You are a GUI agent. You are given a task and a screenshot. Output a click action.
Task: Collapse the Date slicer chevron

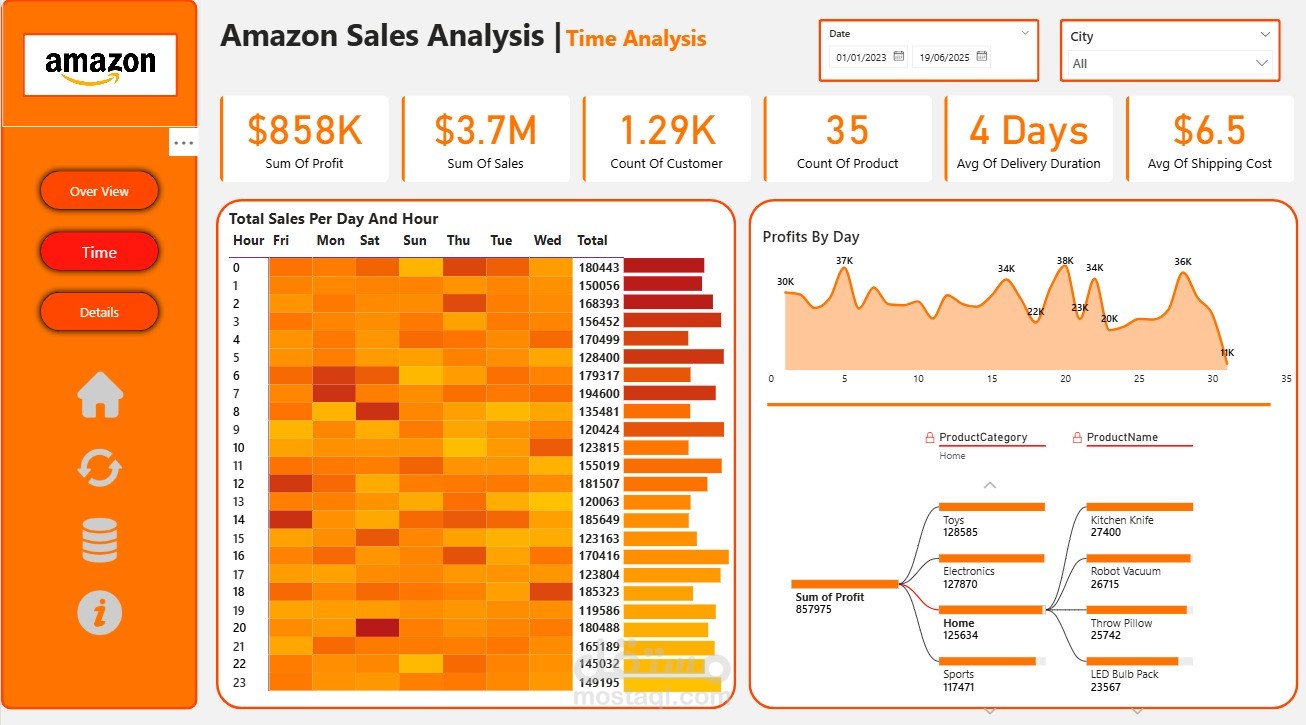[x=1025, y=33]
